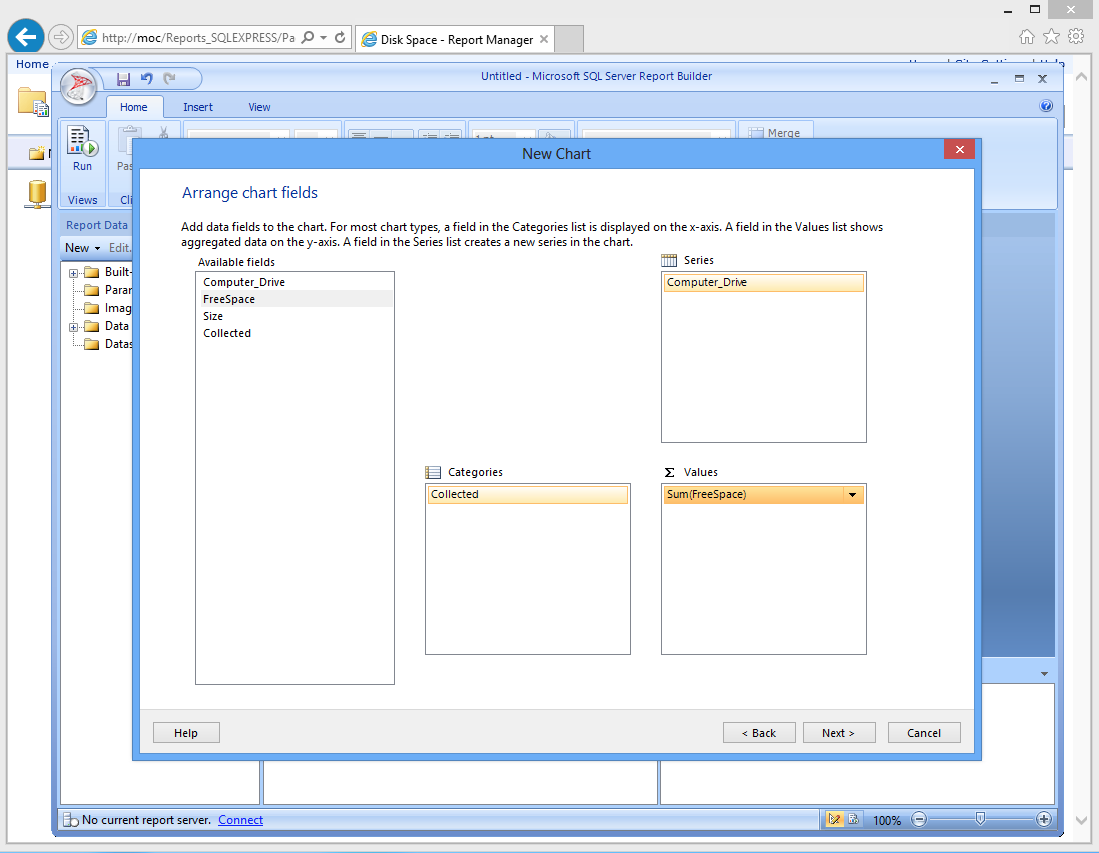Click the Undo arrow icon
The width and height of the screenshot is (1099, 853).
click(x=146, y=79)
